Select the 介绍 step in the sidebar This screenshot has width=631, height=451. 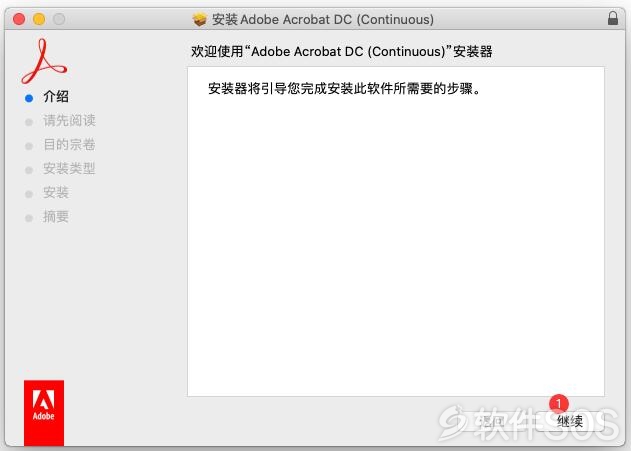click(x=56, y=97)
